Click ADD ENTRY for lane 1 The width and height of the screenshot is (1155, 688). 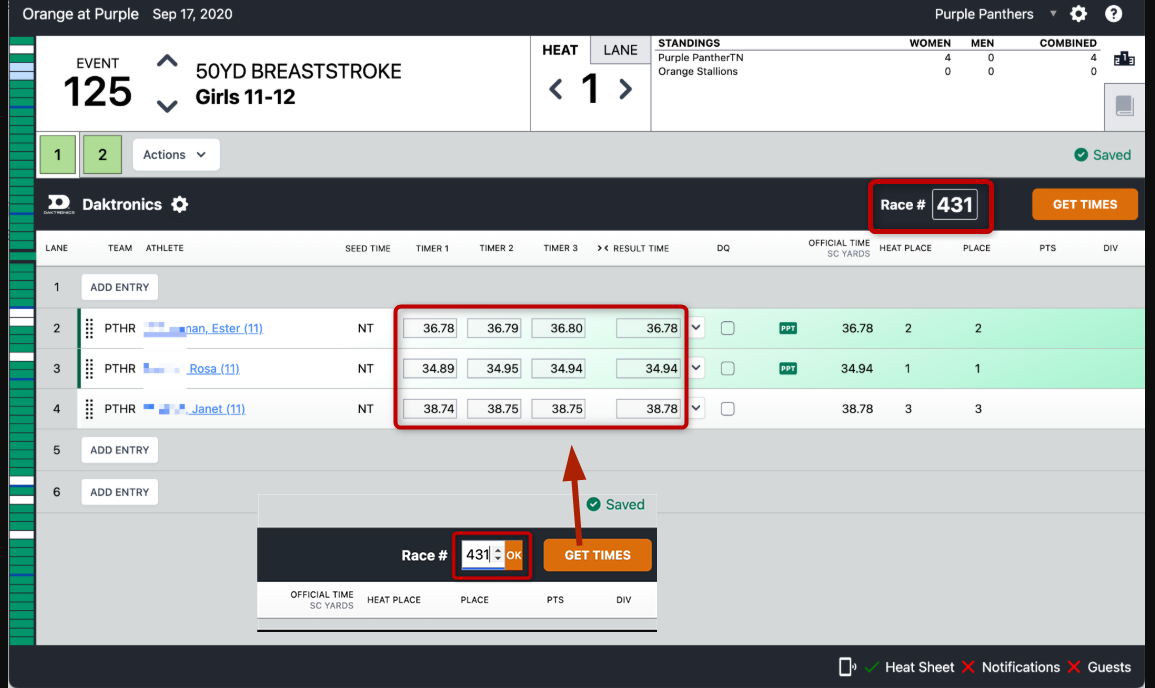click(x=119, y=287)
